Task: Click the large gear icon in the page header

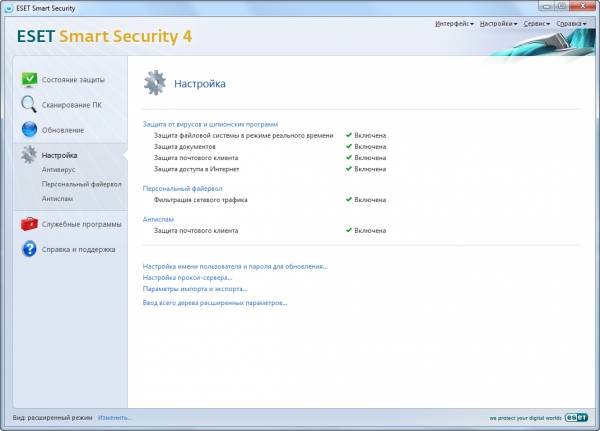Action: [x=155, y=83]
